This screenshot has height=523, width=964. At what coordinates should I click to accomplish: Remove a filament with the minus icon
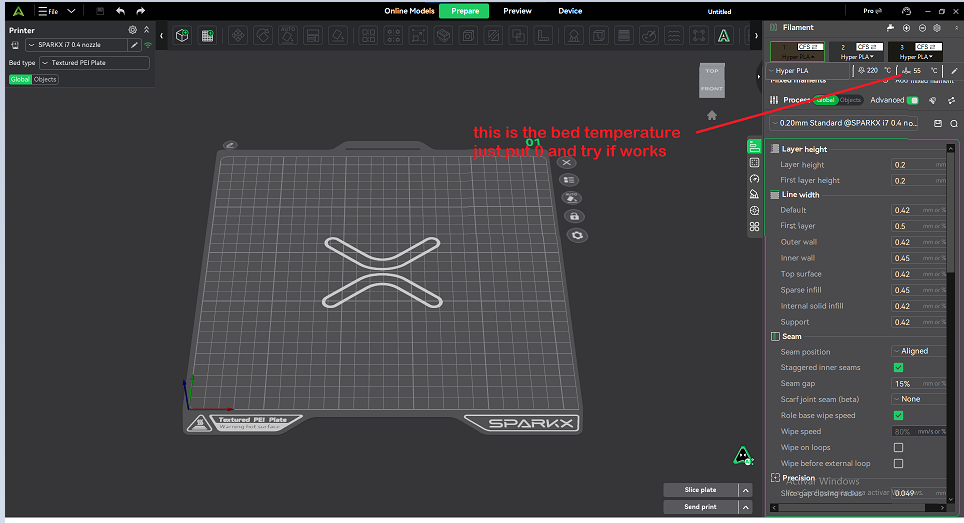click(x=922, y=28)
